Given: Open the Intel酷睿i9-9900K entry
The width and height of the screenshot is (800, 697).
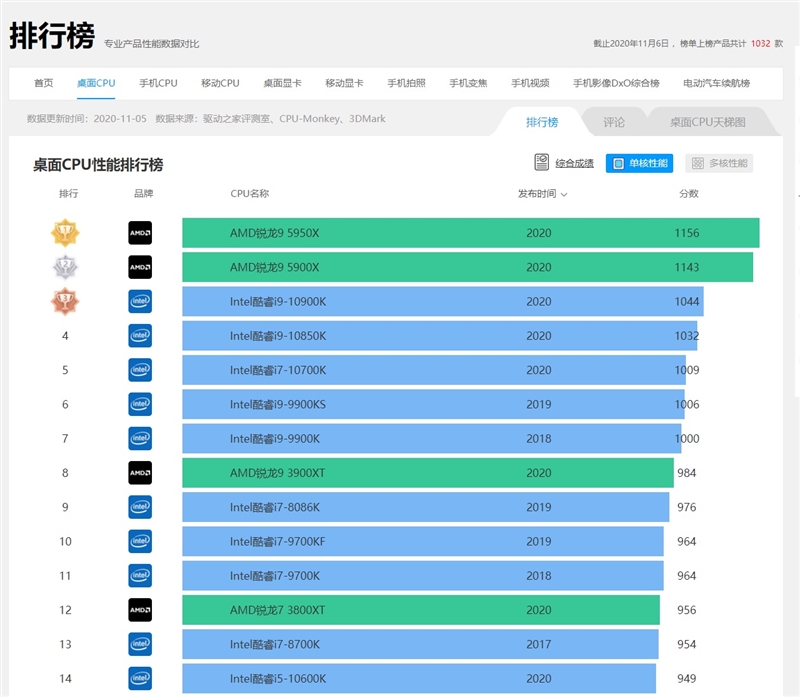Looking at the screenshot, I should pyautogui.click(x=432, y=438).
